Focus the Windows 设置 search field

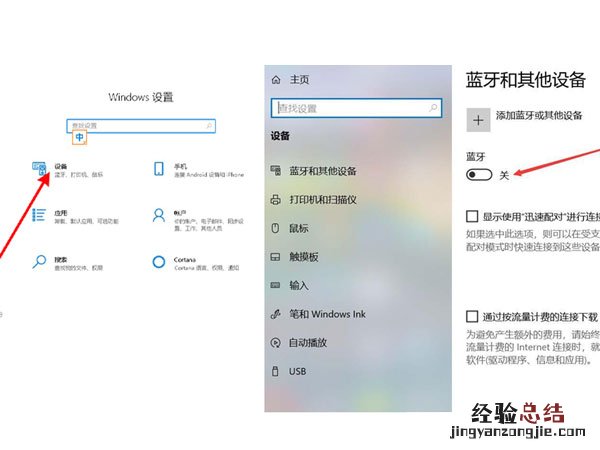tap(141, 126)
